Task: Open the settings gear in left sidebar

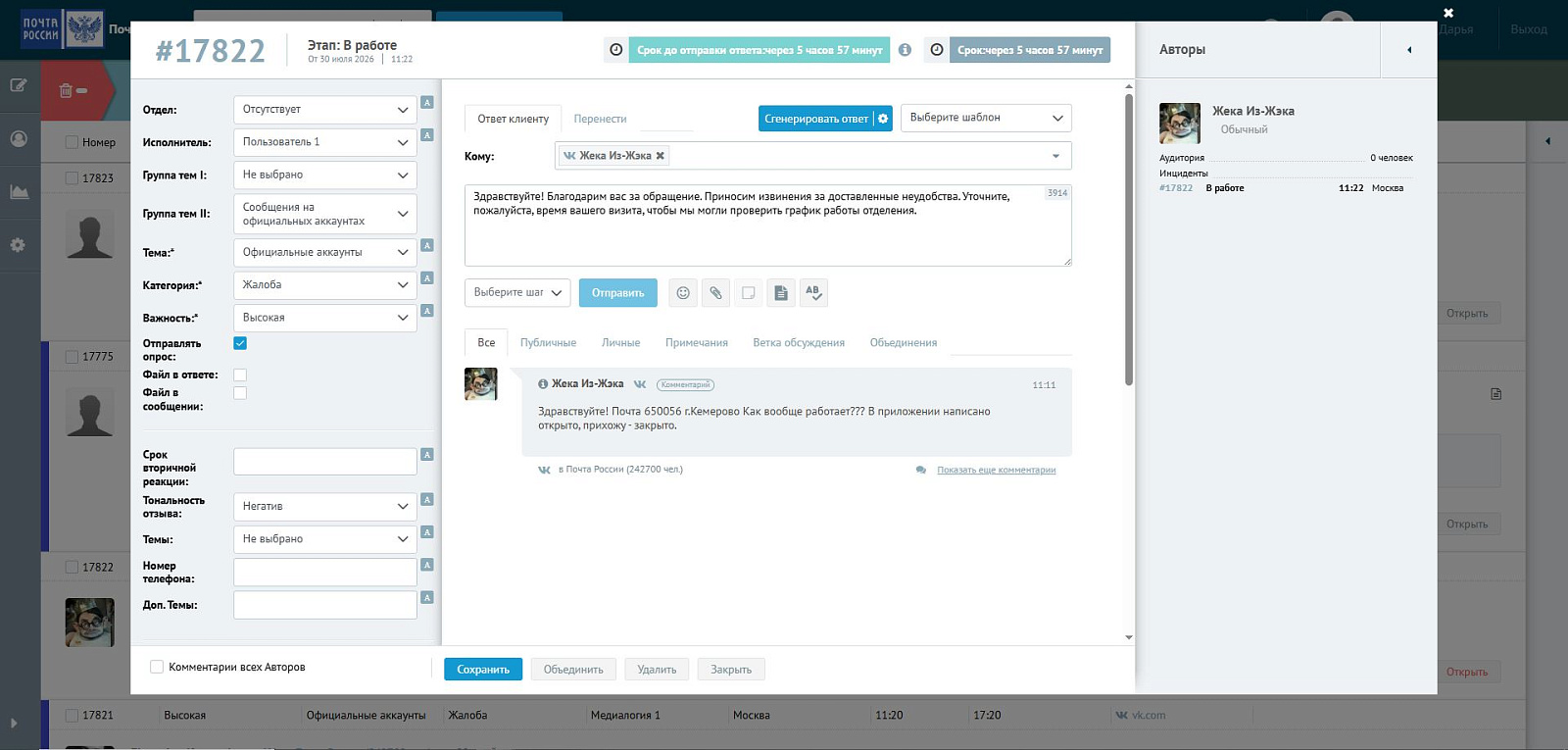Action: pos(18,244)
